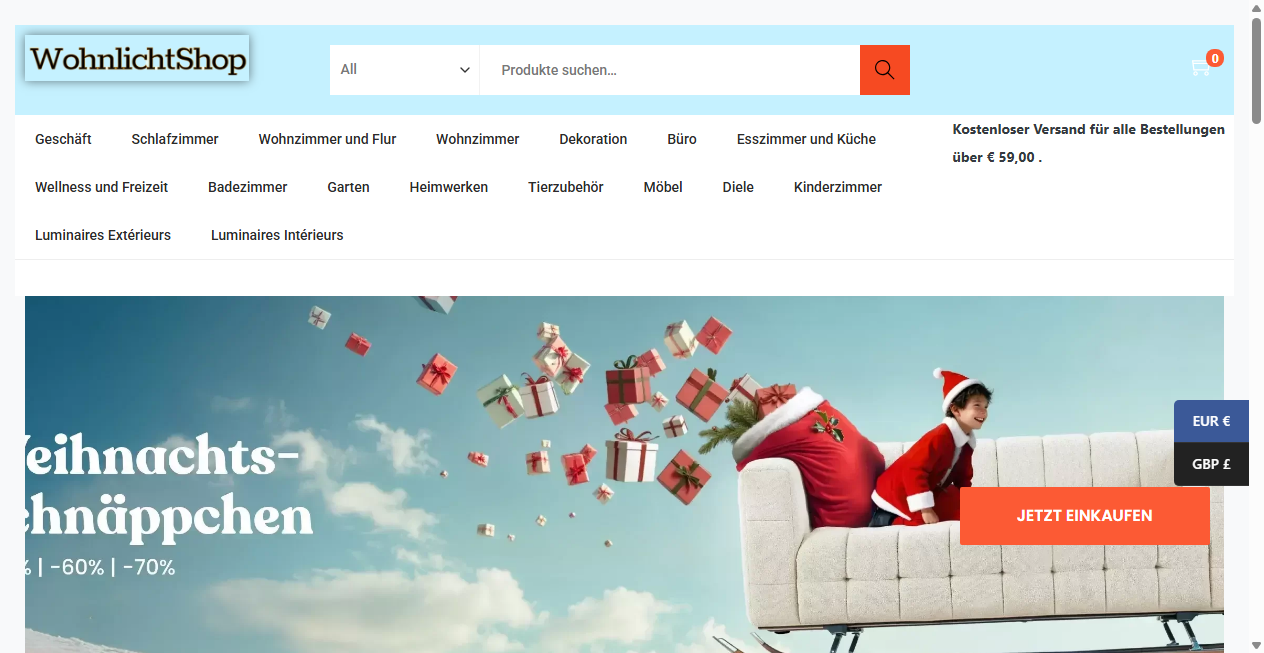Click the JETZT EINKAUFEN button

pos(1084,515)
